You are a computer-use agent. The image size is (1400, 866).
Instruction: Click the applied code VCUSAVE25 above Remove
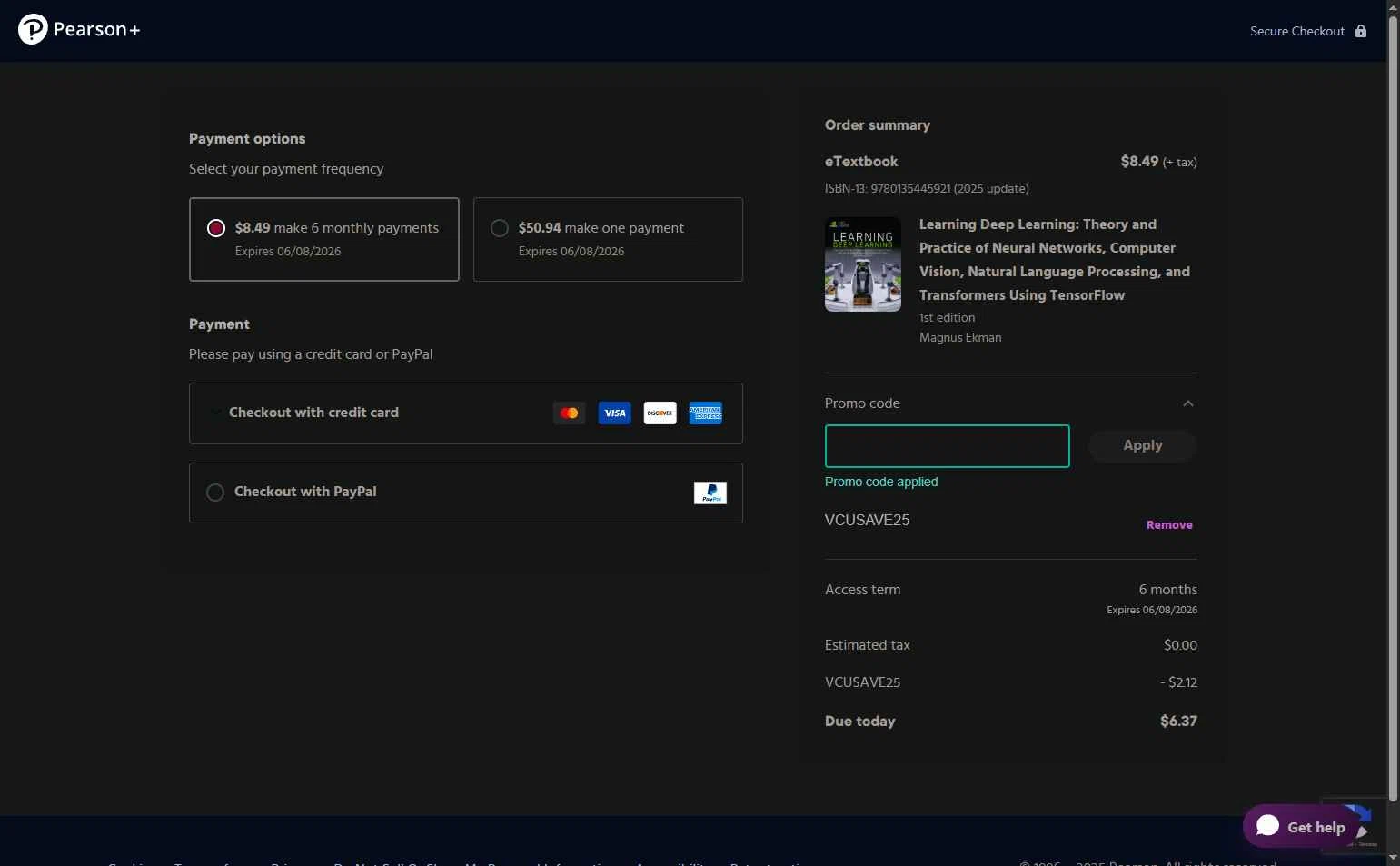tap(867, 520)
